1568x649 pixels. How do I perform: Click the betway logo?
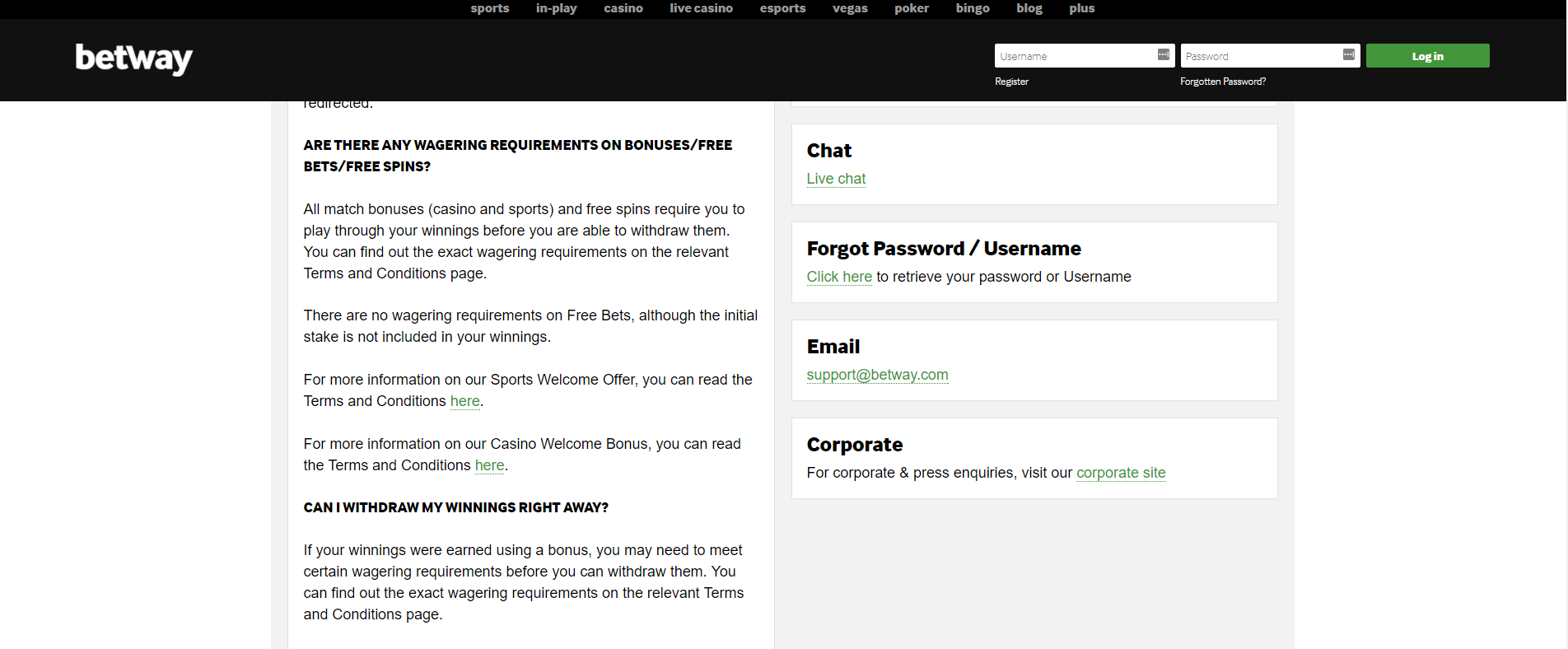(x=133, y=58)
